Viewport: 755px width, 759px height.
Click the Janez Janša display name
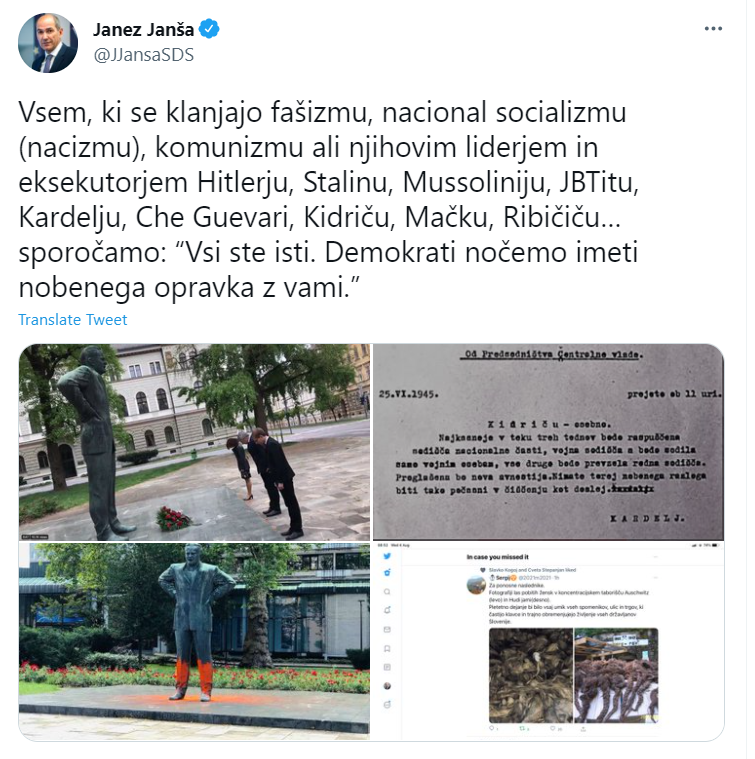143,30
